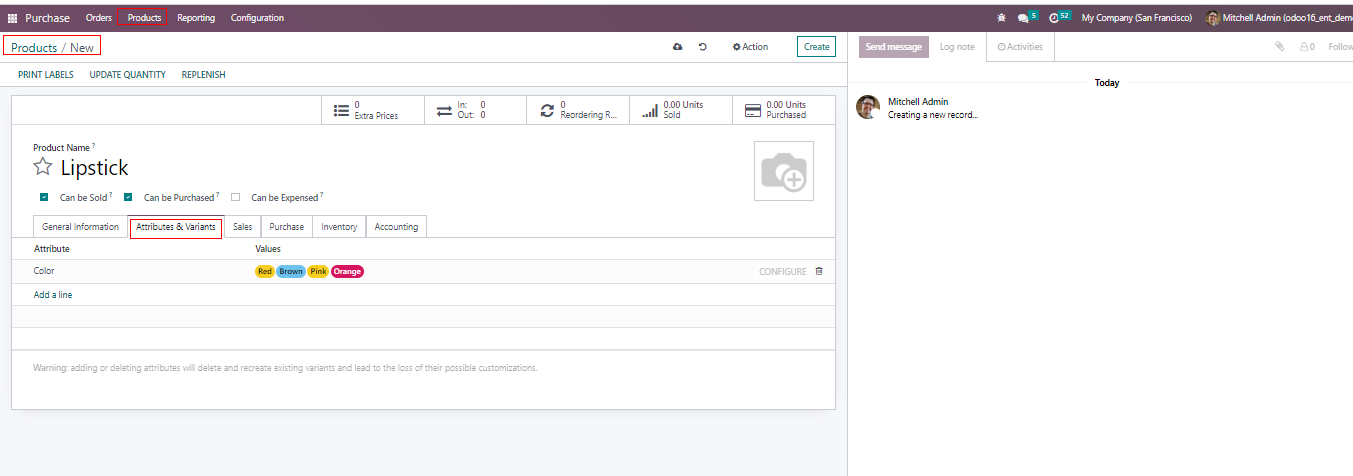This screenshot has height=476, width=1353.
Task: Mark Lipstick as favorite with star
Action: pos(43,167)
